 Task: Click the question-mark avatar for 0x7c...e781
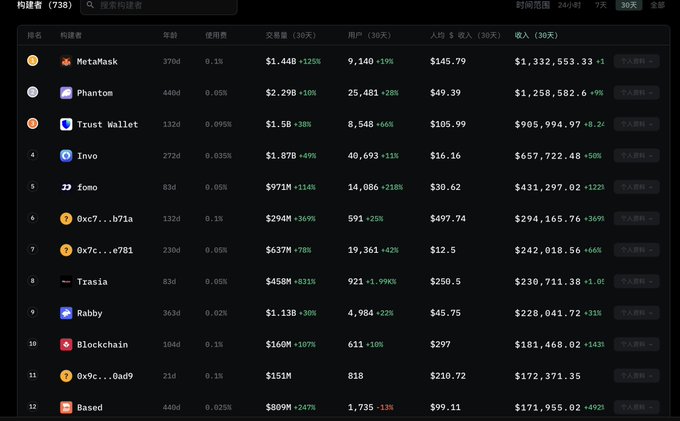pyautogui.click(x=66, y=250)
